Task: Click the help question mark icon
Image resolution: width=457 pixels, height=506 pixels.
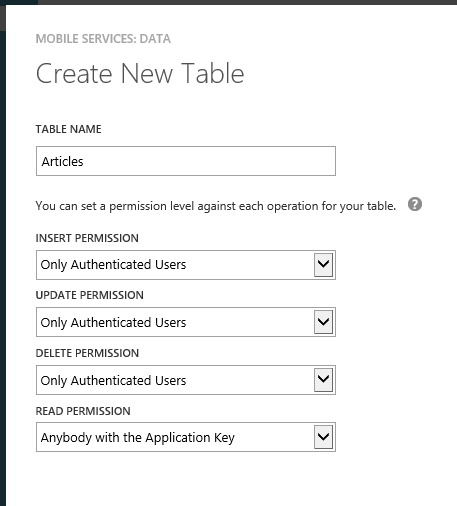Action: tap(415, 204)
